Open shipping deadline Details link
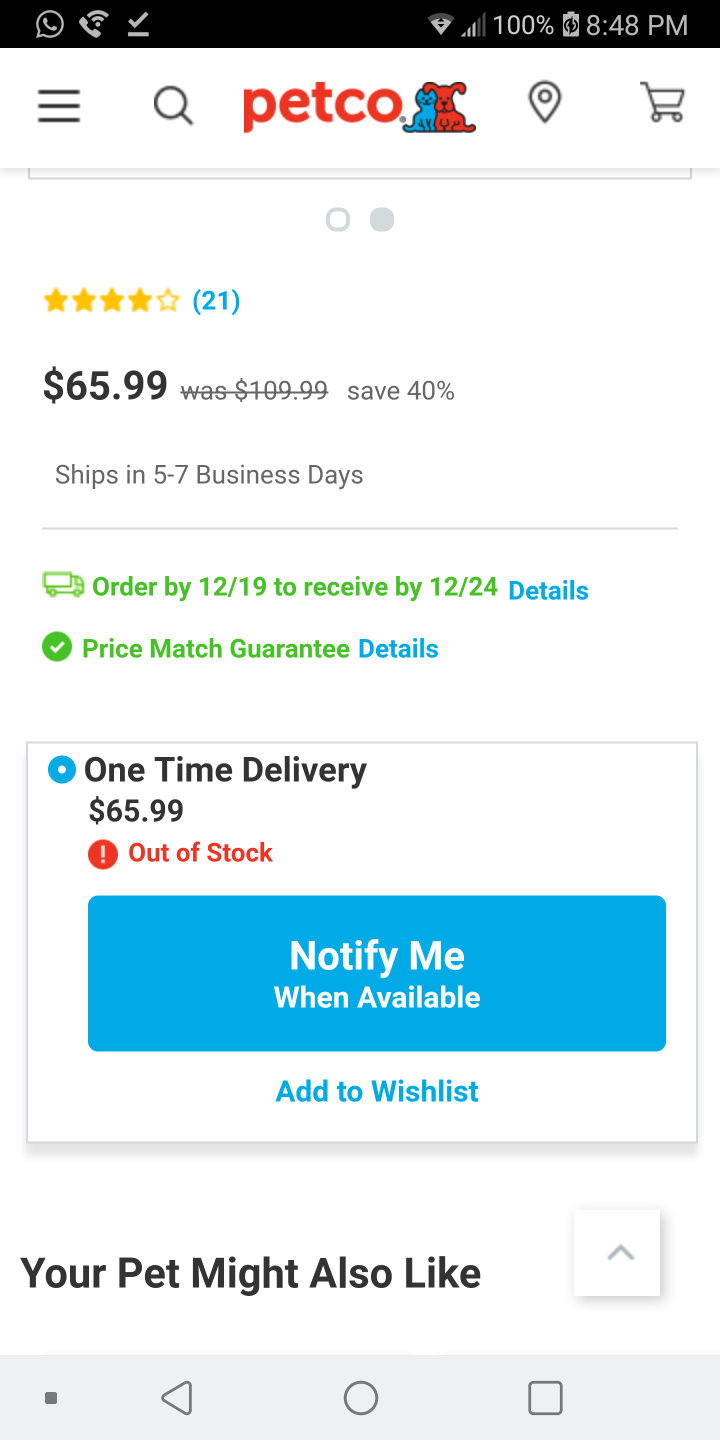The width and height of the screenshot is (720, 1440). [548, 590]
